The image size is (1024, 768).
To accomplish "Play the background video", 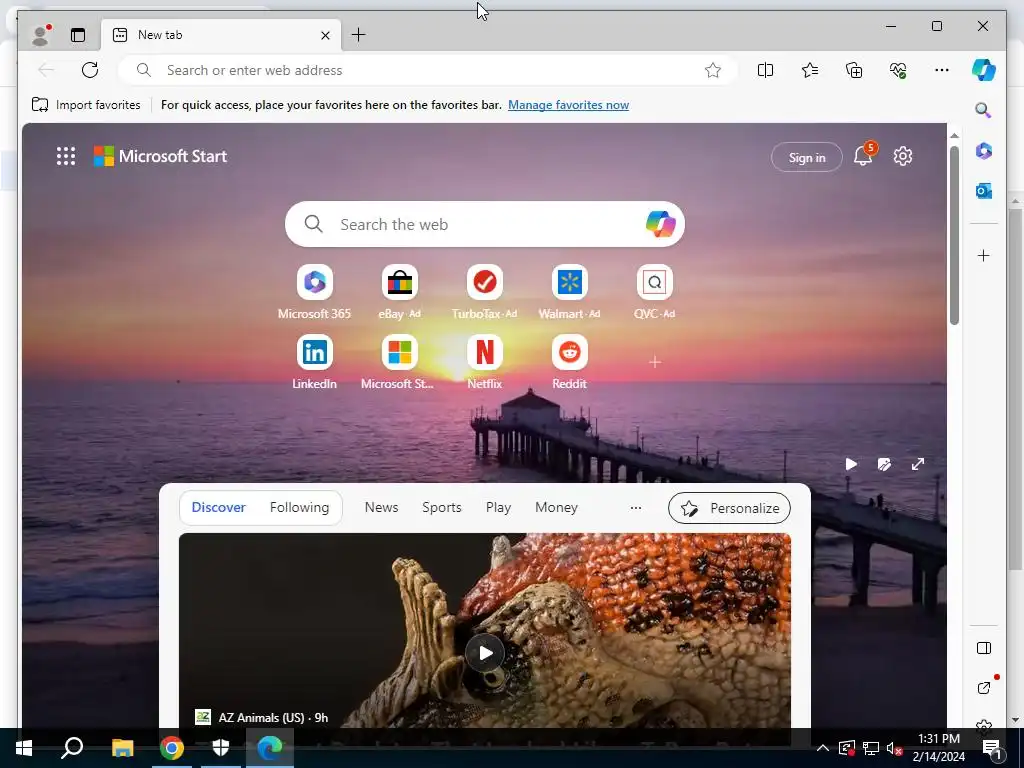I will [851, 464].
